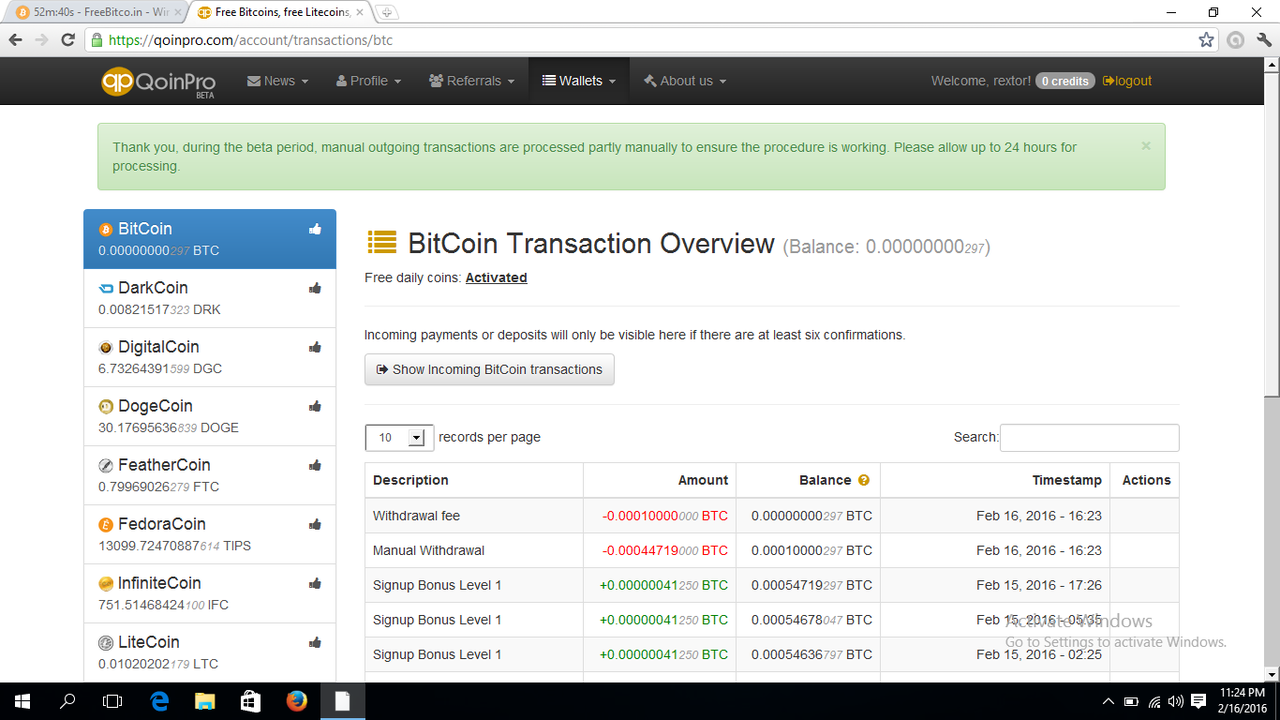This screenshot has width=1280, height=720.
Task: Reload the page with refresh icon
Action: 68,40
